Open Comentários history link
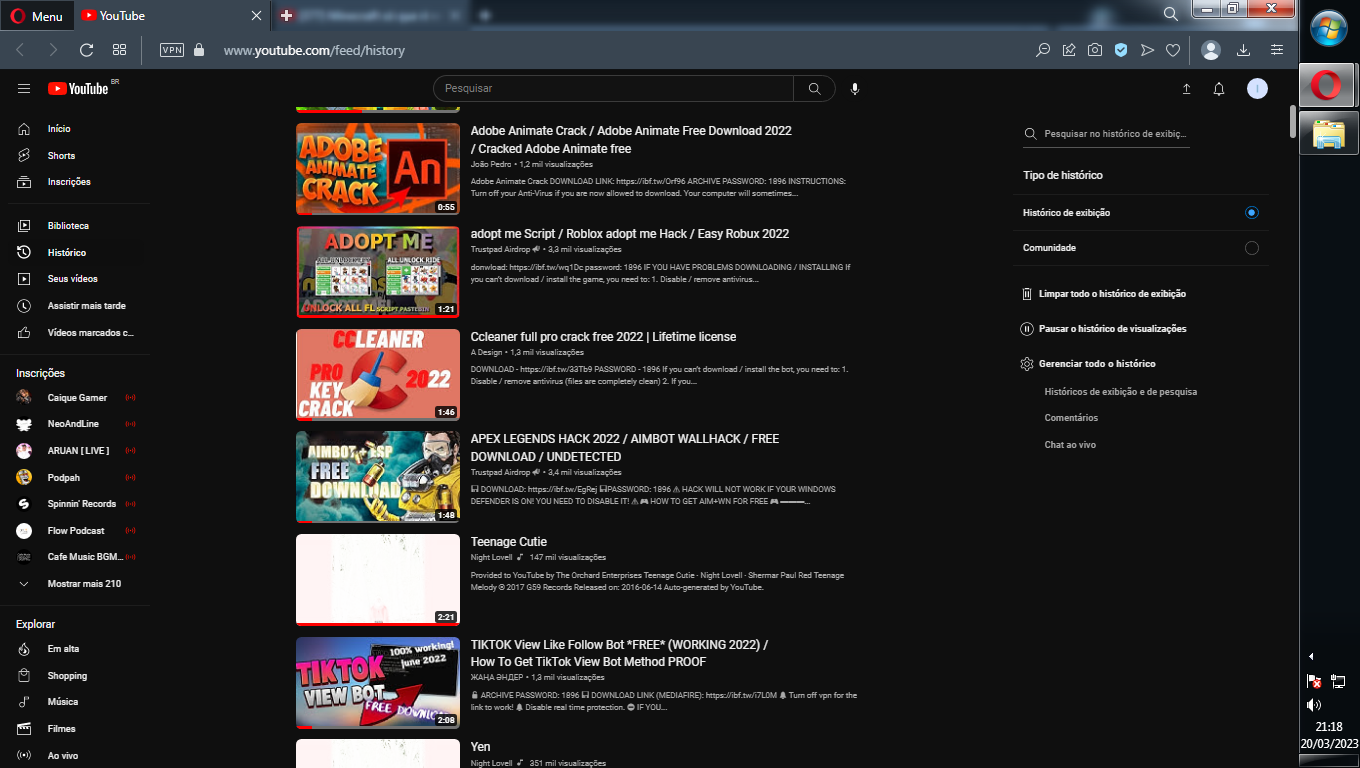The image size is (1360, 768). [x=1071, y=418]
